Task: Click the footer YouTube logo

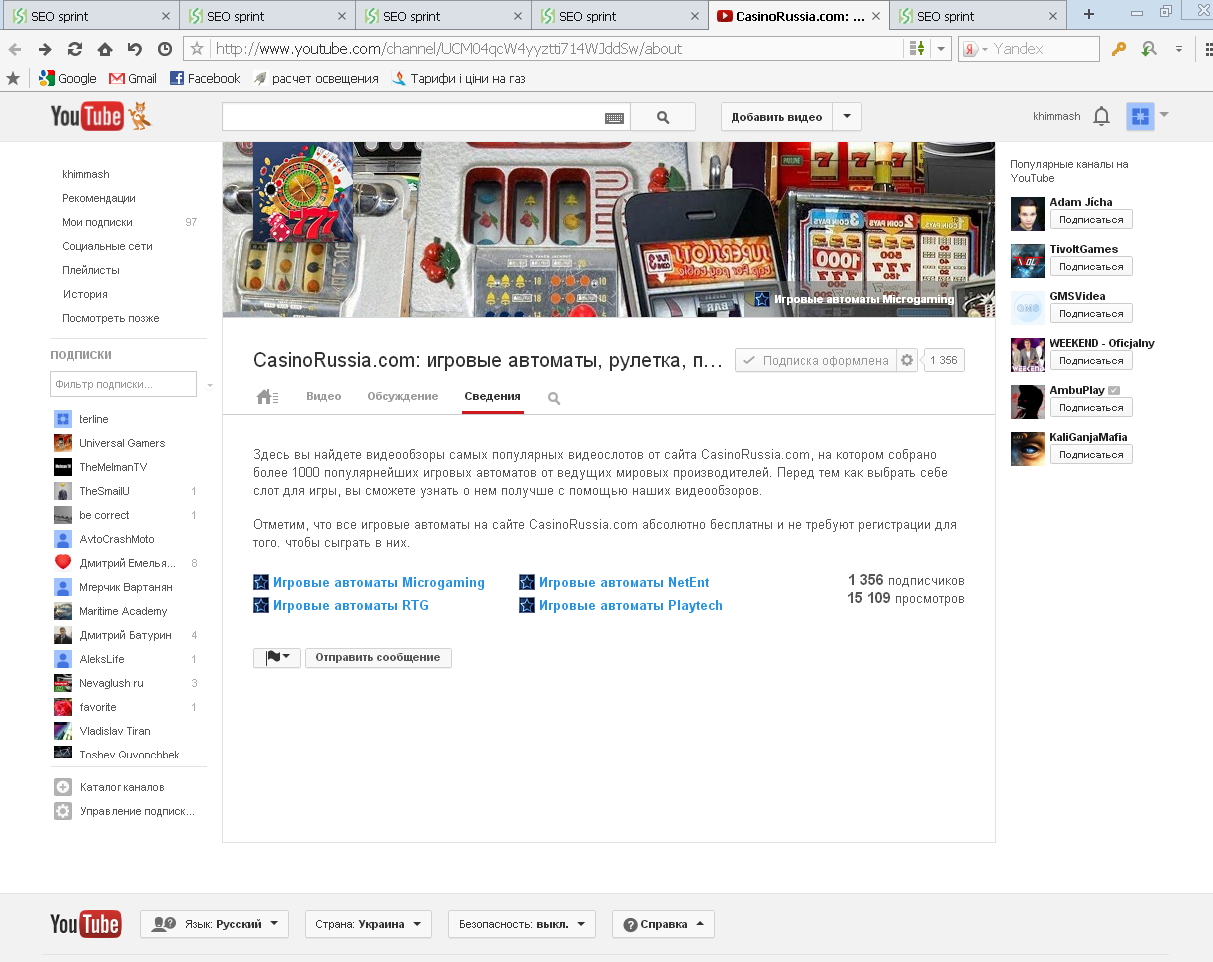Action: (x=86, y=924)
